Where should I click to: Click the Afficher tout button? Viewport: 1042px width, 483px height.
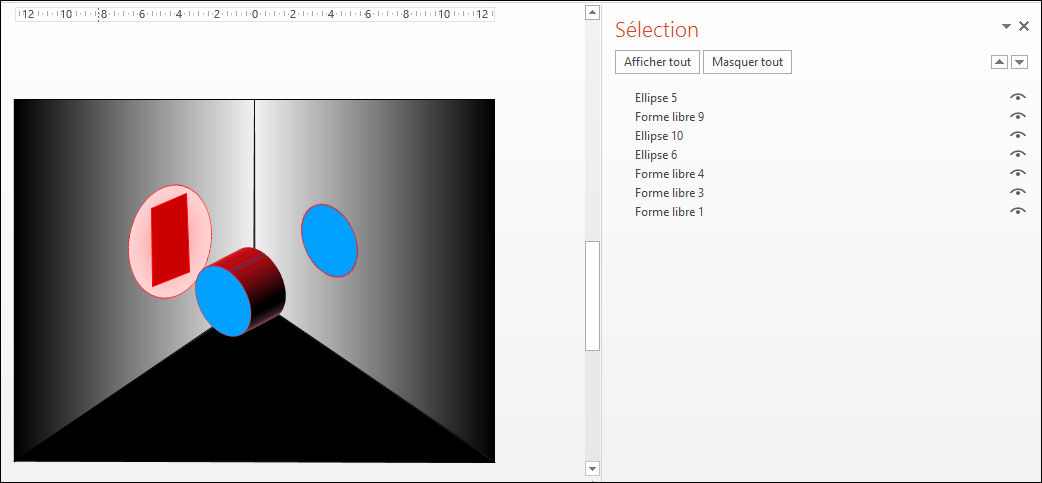pyautogui.click(x=657, y=62)
